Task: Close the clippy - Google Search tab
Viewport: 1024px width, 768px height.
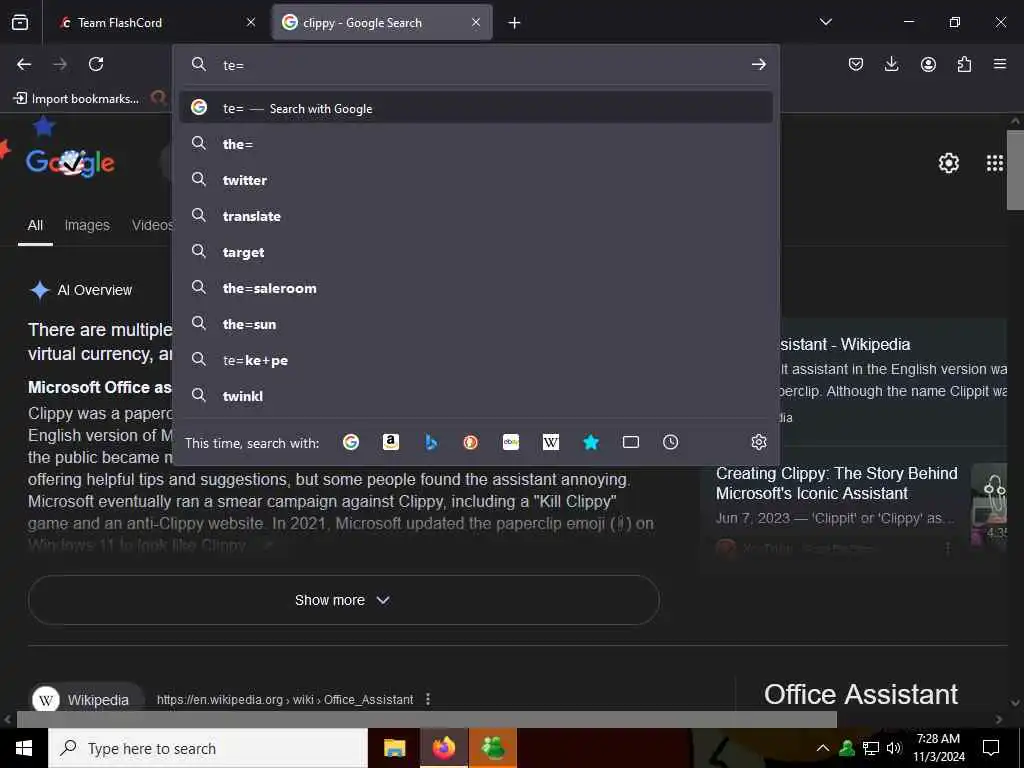Action: [x=476, y=23]
